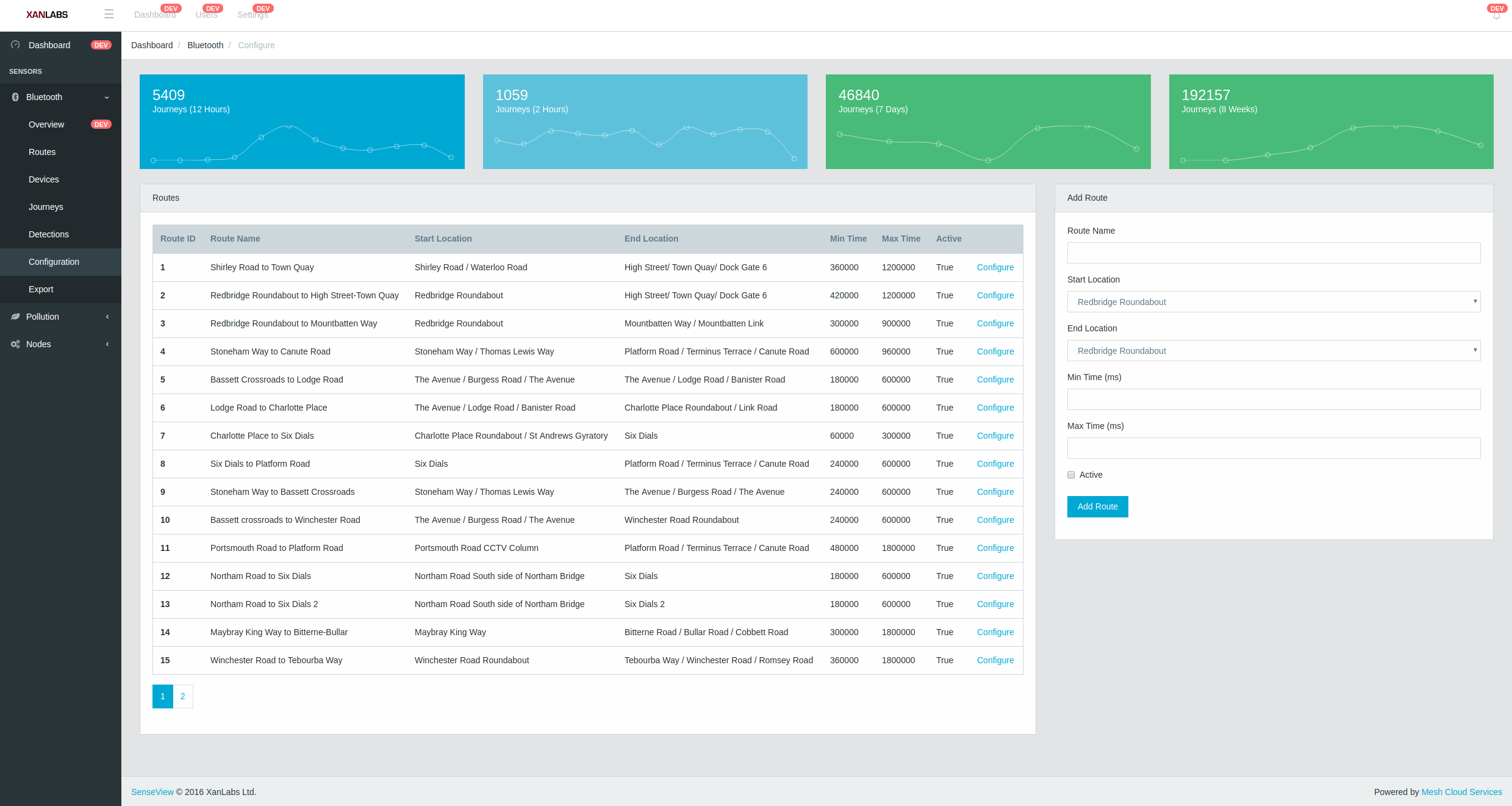
Task: Configure Redbridge Roundabout to High Street-Town Quay
Action: 995,295
